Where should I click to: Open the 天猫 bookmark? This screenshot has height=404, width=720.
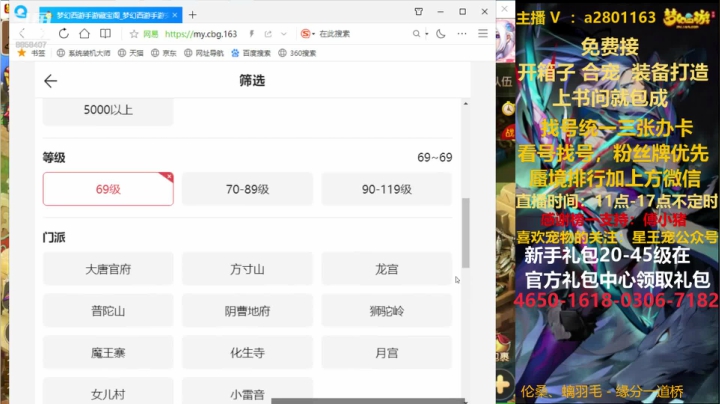[x=131, y=53]
